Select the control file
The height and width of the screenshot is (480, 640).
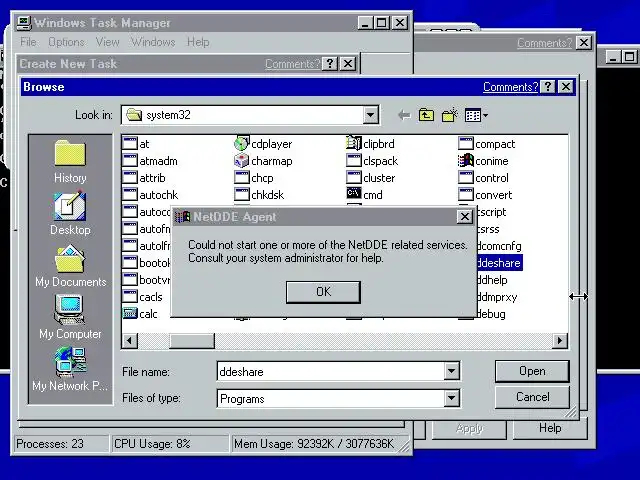[483, 178]
